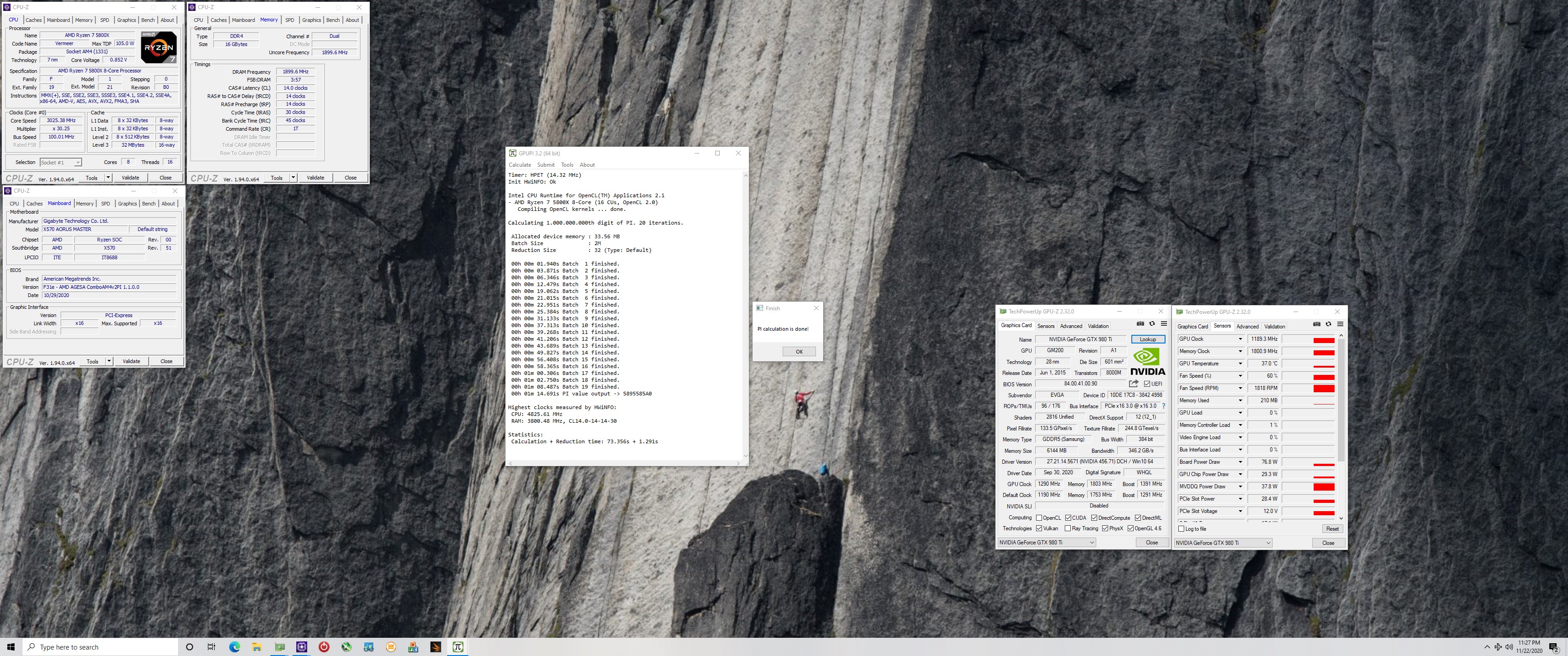
Task: Open GPU selector dropdown in Sensors window
Action: (x=1223, y=543)
